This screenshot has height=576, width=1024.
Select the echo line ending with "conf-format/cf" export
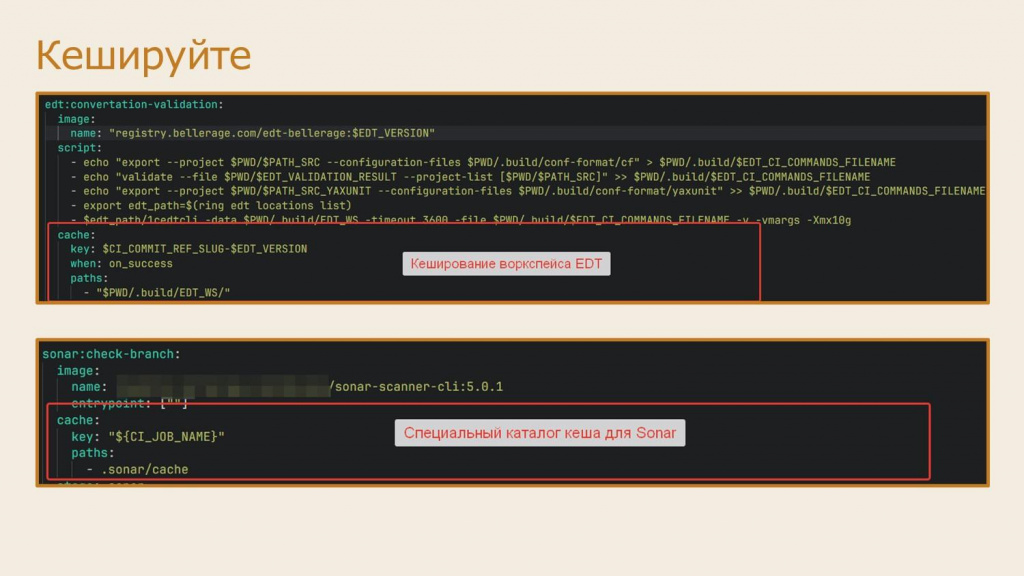click(x=483, y=162)
